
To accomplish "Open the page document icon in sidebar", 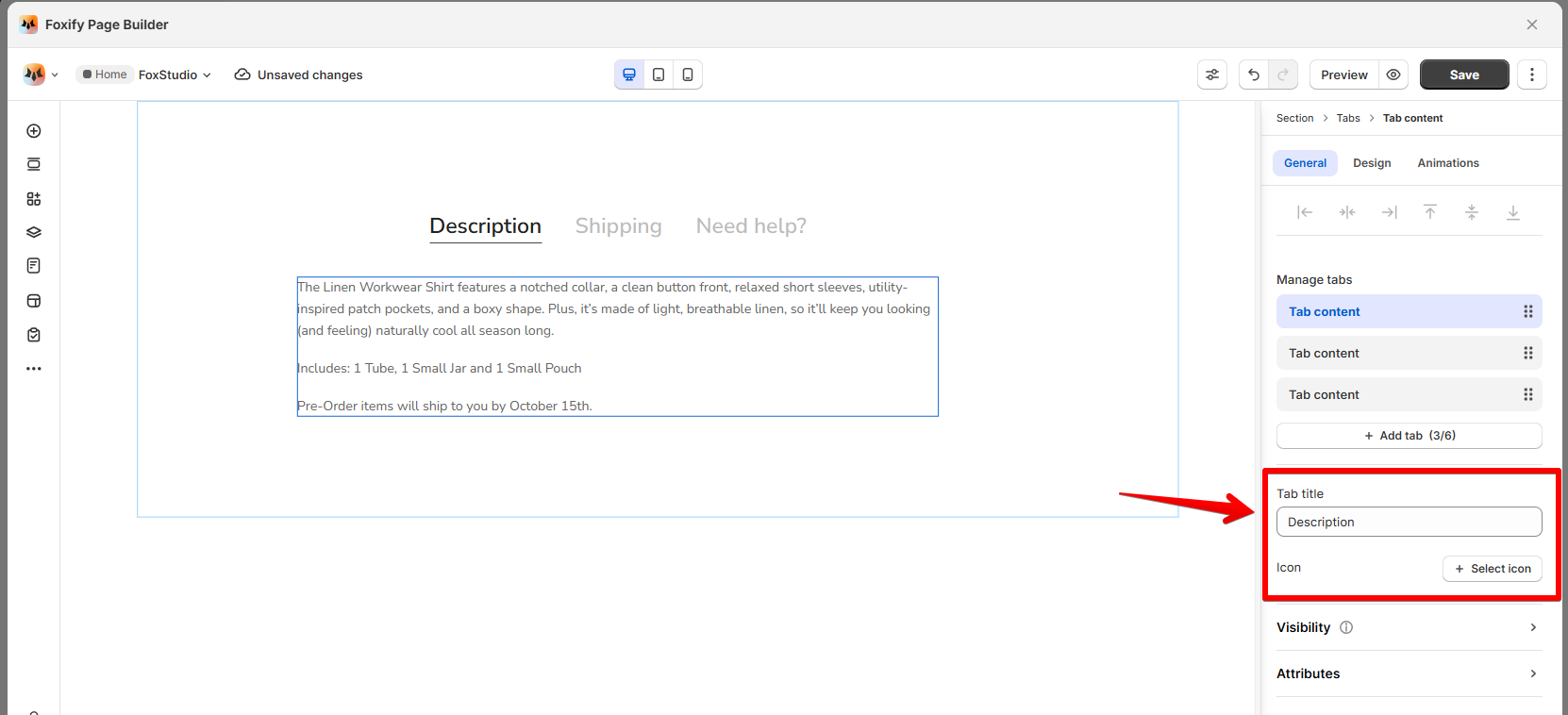I will [x=34, y=266].
